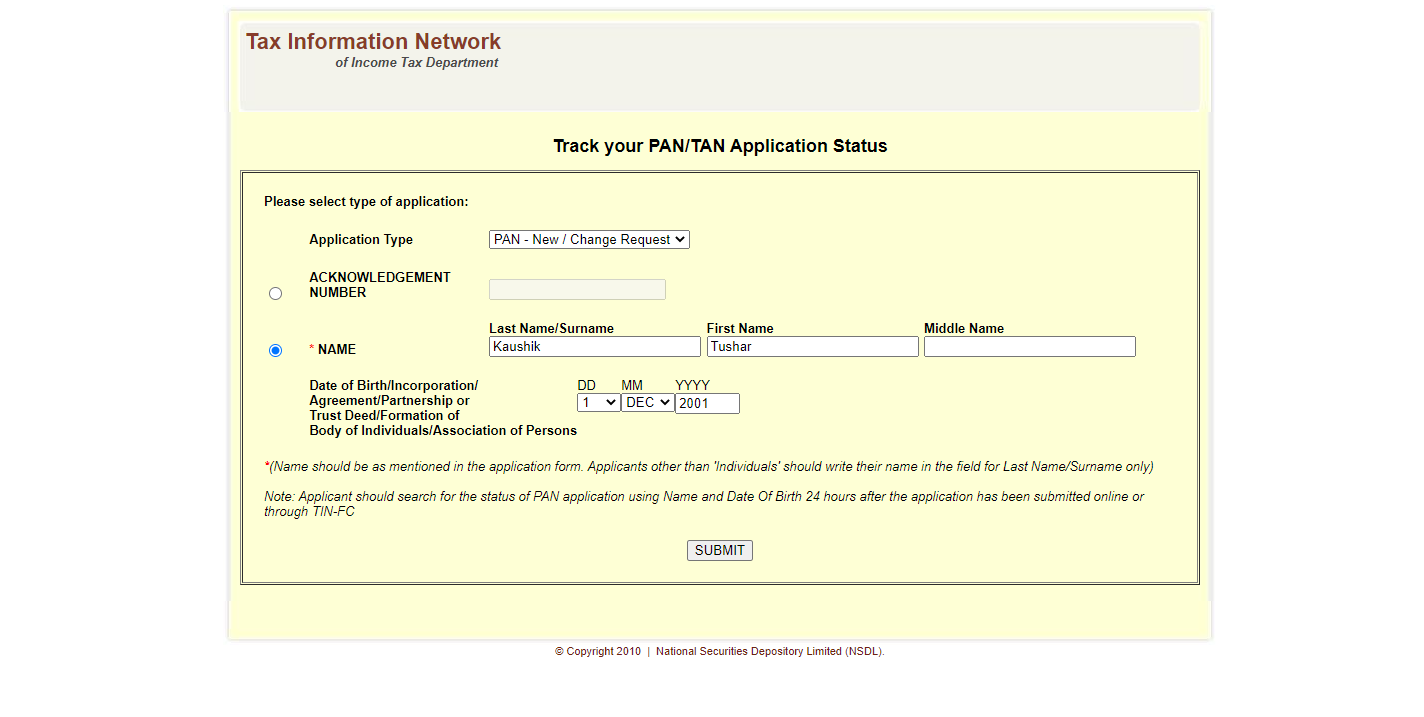Click the YYYY year field showing 2001
Image resolution: width=1424 pixels, height=717 pixels.
click(x=707, y=404)
